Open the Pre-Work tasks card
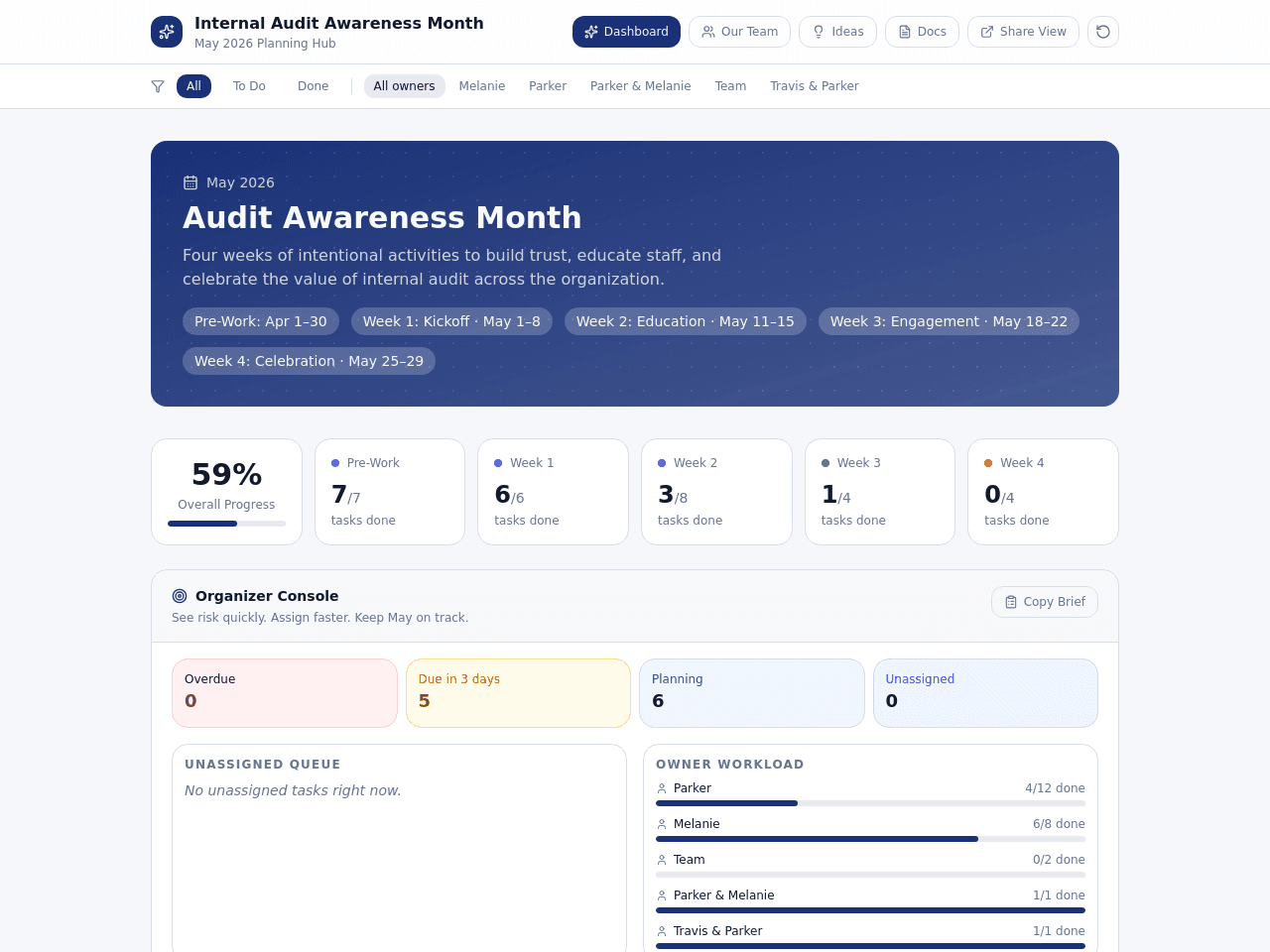The image size is (1270, 952). 390,492
